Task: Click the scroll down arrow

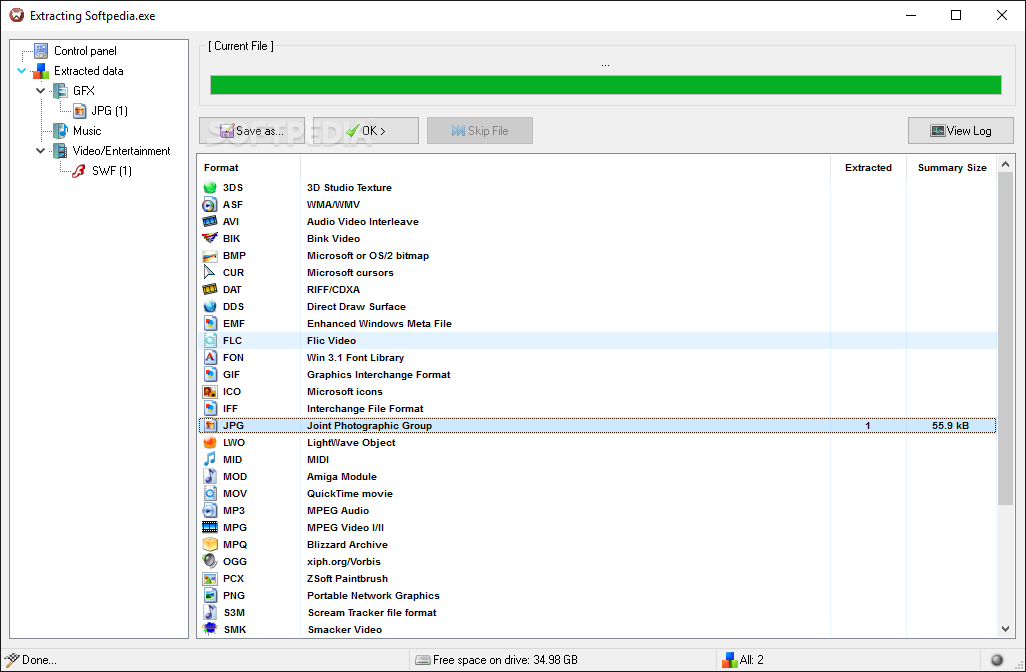Action: tap(1006, 629)
